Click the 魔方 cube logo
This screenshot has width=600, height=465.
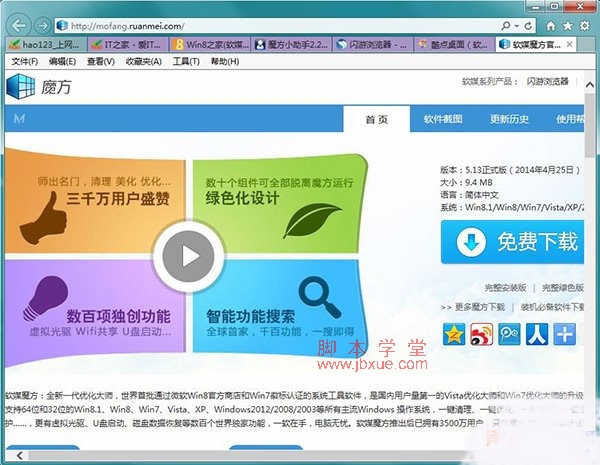coord(20,86)
